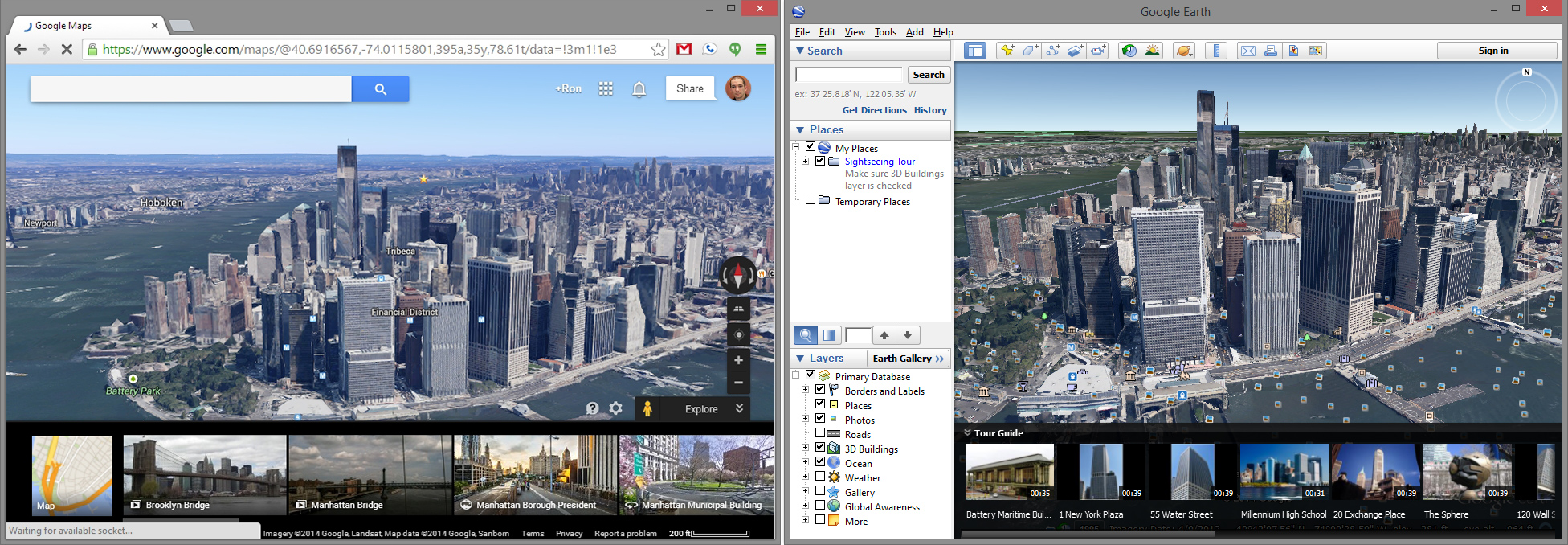Open Google Maps settings gear
This screenshot has width=1568, height=545.
tap(616, 408)
